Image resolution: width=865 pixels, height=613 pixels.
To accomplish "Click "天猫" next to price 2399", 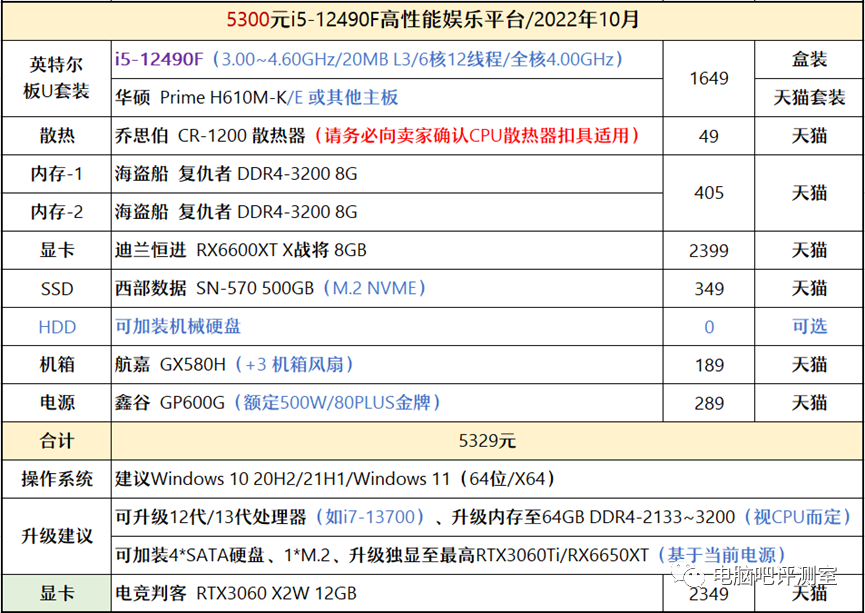I will coord(809,250).
